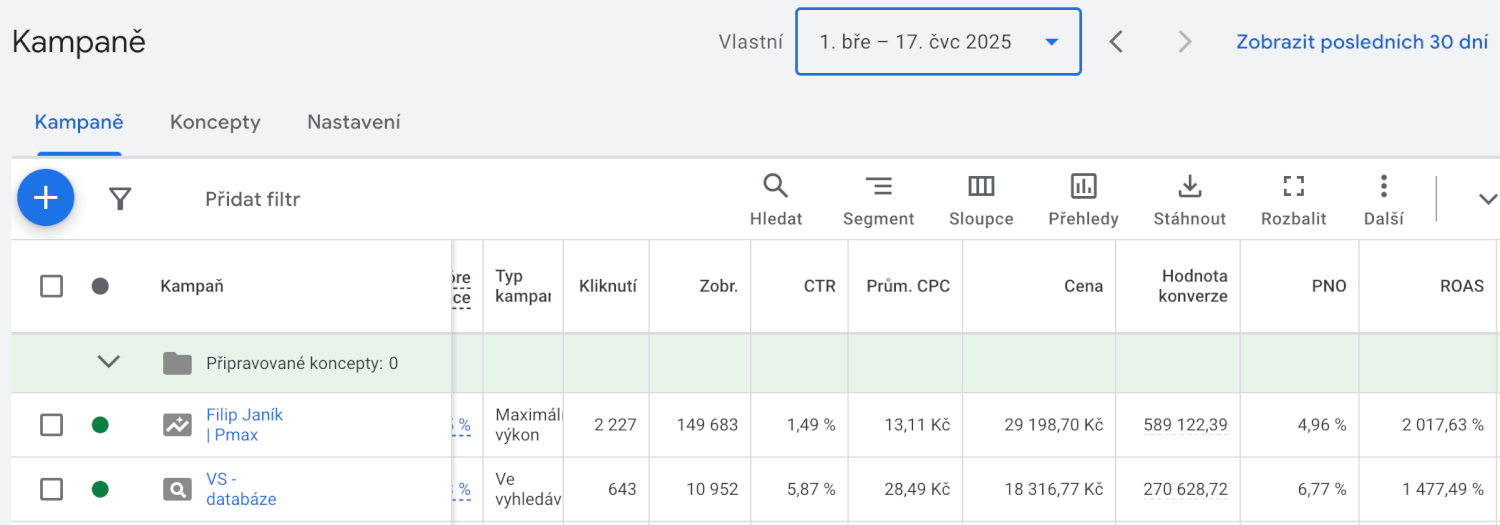Switch to the Nastavení tab
Image resolution: width=1500 pixels, height=525 pixels.
point(354,122)
